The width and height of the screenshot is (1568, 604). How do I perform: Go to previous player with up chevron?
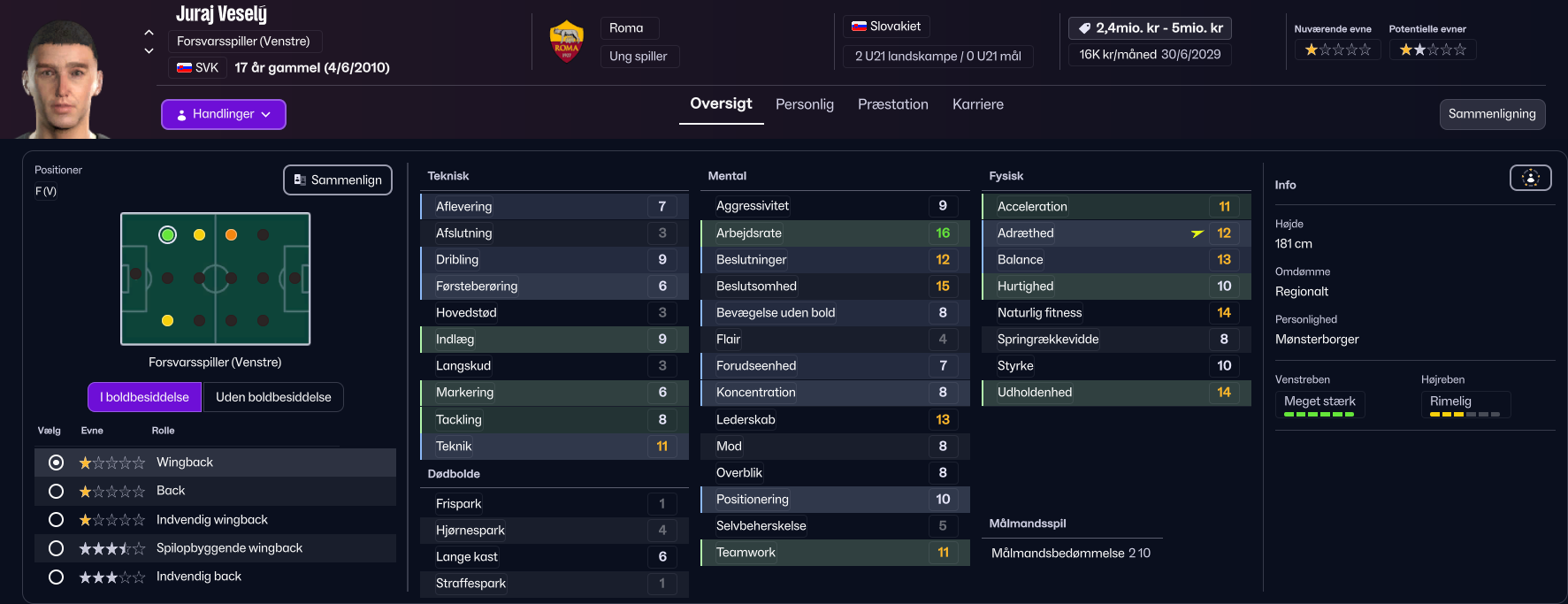click(149, 33)
